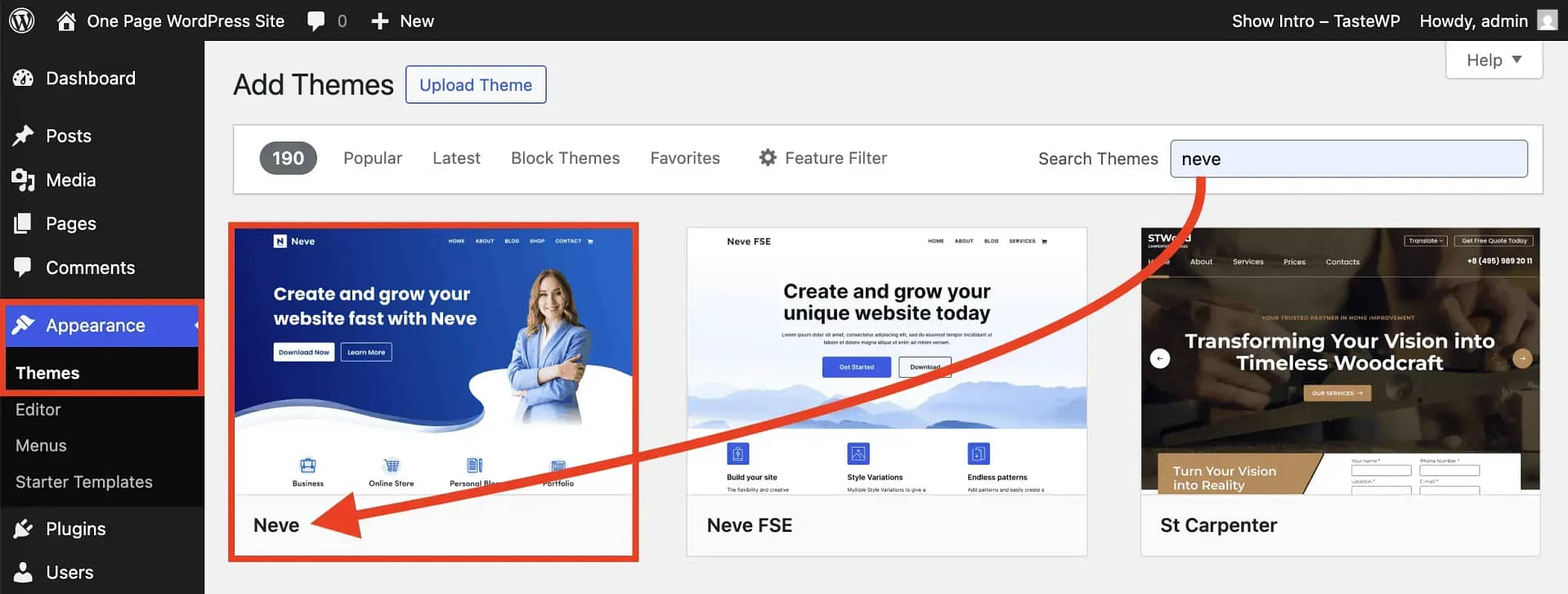The image size is (1568, 594).
Task: Open the Themes submenu item
Action: pyautogui.click(x=47, y=373)
